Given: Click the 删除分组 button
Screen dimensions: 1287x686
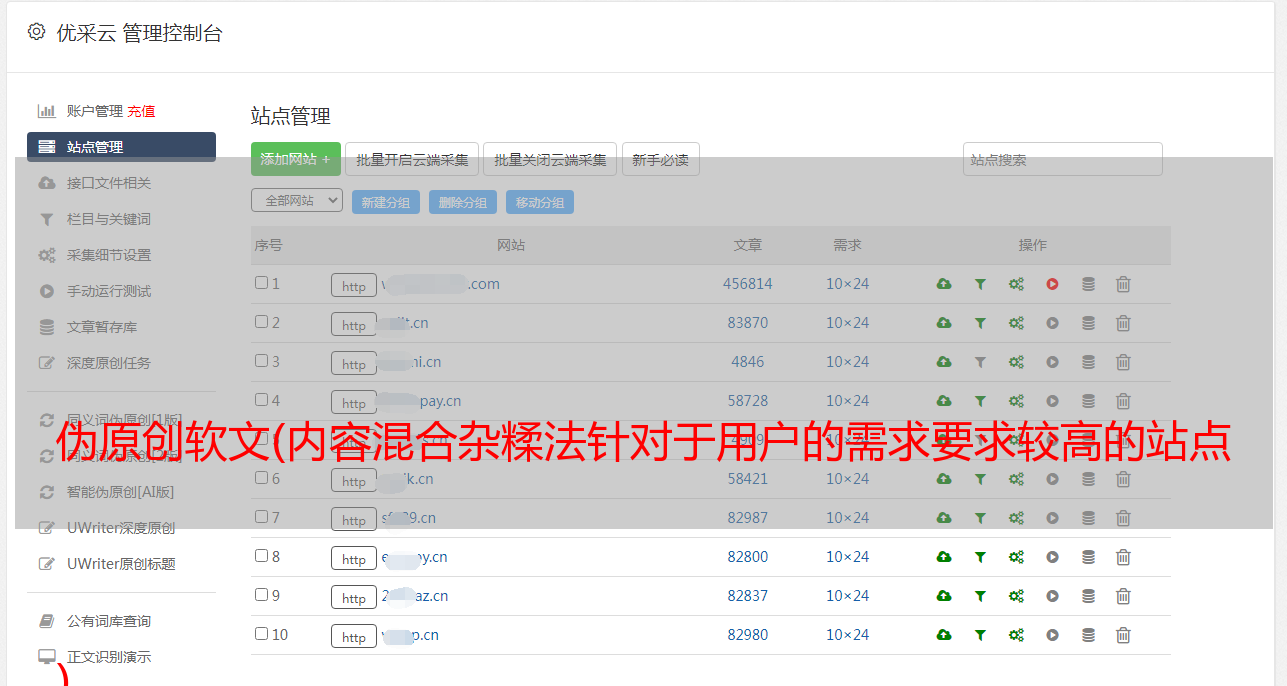Looking at the screenshot, I should pos(462,202).
